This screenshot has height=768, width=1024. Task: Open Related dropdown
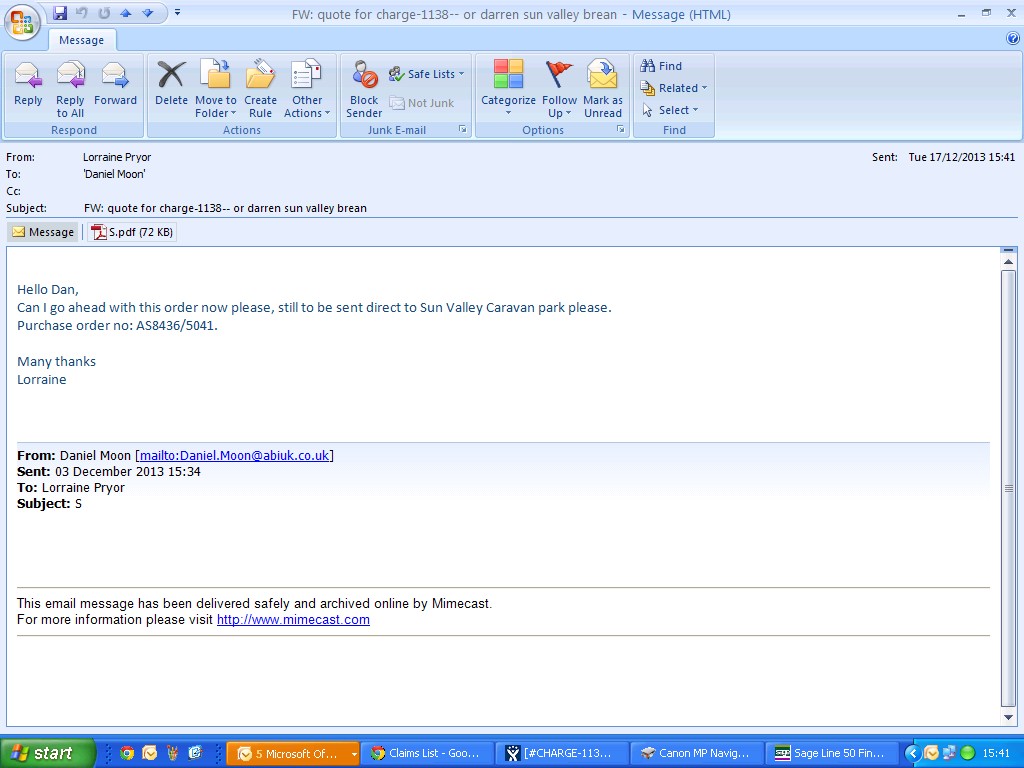click(673, 88)
